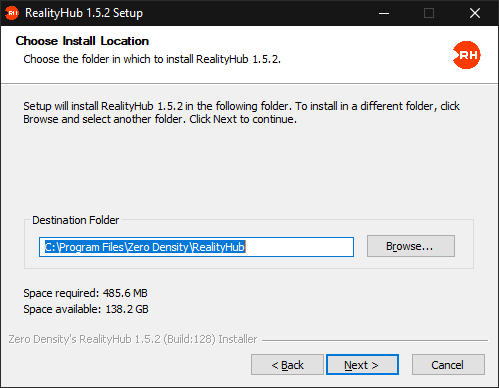Go to the previous step with Back

[x=287, y=365]
